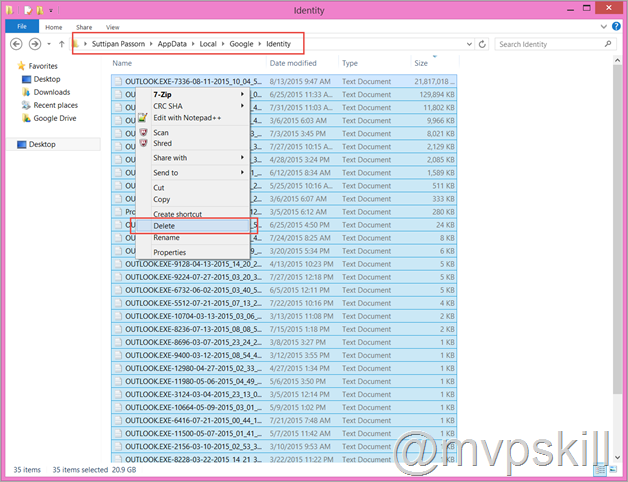Select file OUTLOOK.EXE-8236-07-13-2015

pos(284,329)
